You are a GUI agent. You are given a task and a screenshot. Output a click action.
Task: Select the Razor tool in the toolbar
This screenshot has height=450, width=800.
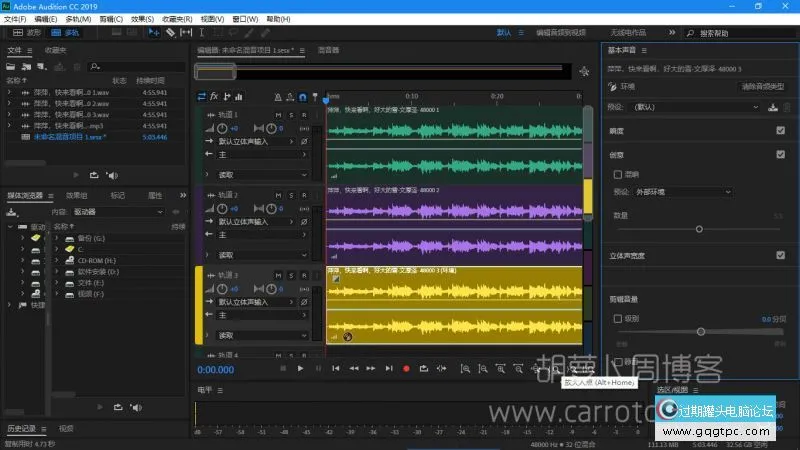pos(170,32)
